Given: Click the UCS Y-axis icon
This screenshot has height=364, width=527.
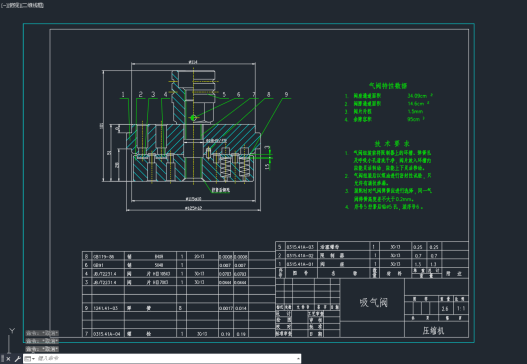Looking at the screenshot, I should point(12,331).
